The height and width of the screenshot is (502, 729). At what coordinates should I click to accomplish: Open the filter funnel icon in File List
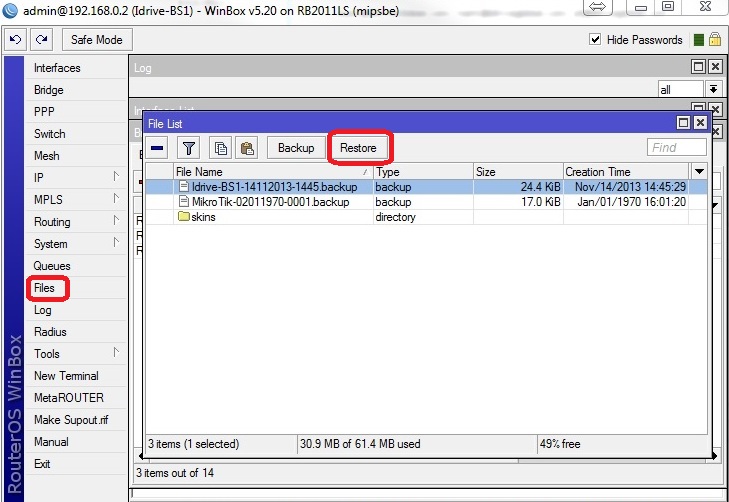(189, 148)
